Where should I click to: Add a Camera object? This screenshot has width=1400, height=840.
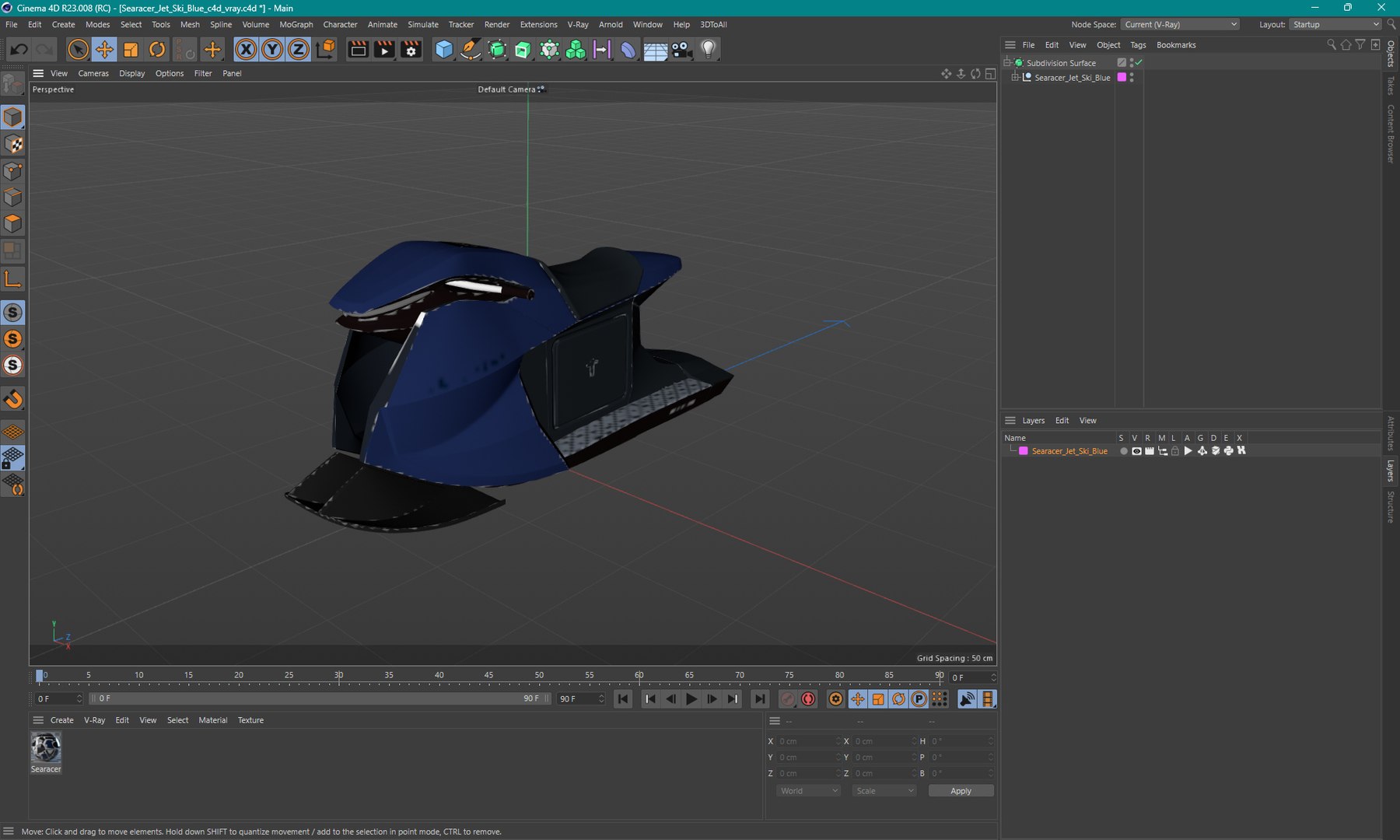[x=681, y=50]
